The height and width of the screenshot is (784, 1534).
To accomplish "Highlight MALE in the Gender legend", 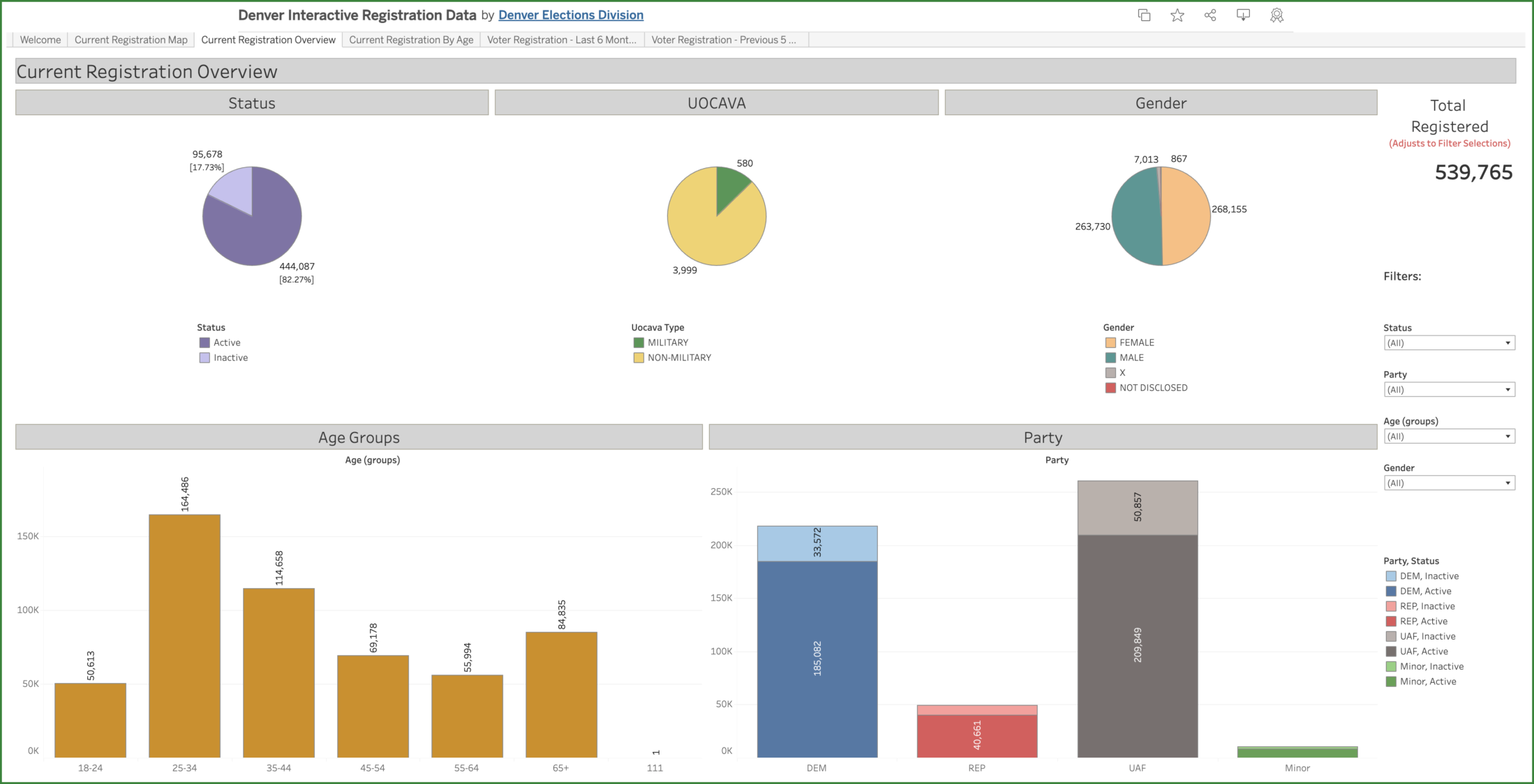I will coord(1132,357).
